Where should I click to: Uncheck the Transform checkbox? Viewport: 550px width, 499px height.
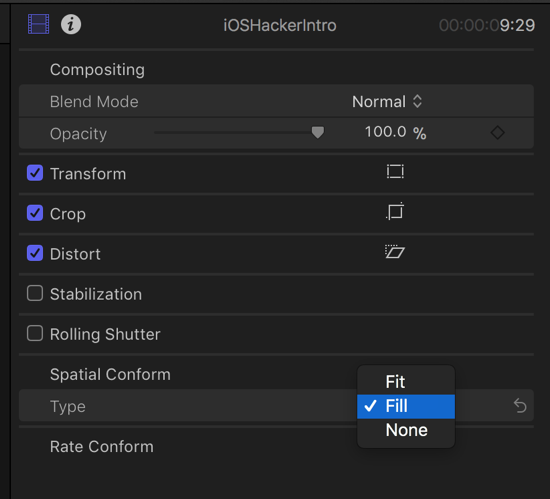pos(35,173)
